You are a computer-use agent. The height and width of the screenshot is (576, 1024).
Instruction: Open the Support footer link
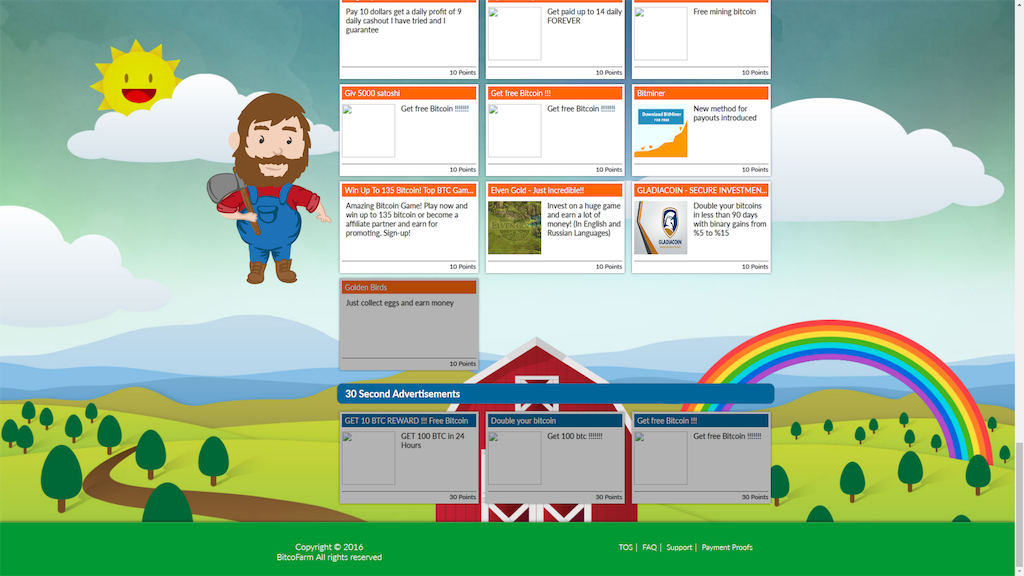click(679, 547)
